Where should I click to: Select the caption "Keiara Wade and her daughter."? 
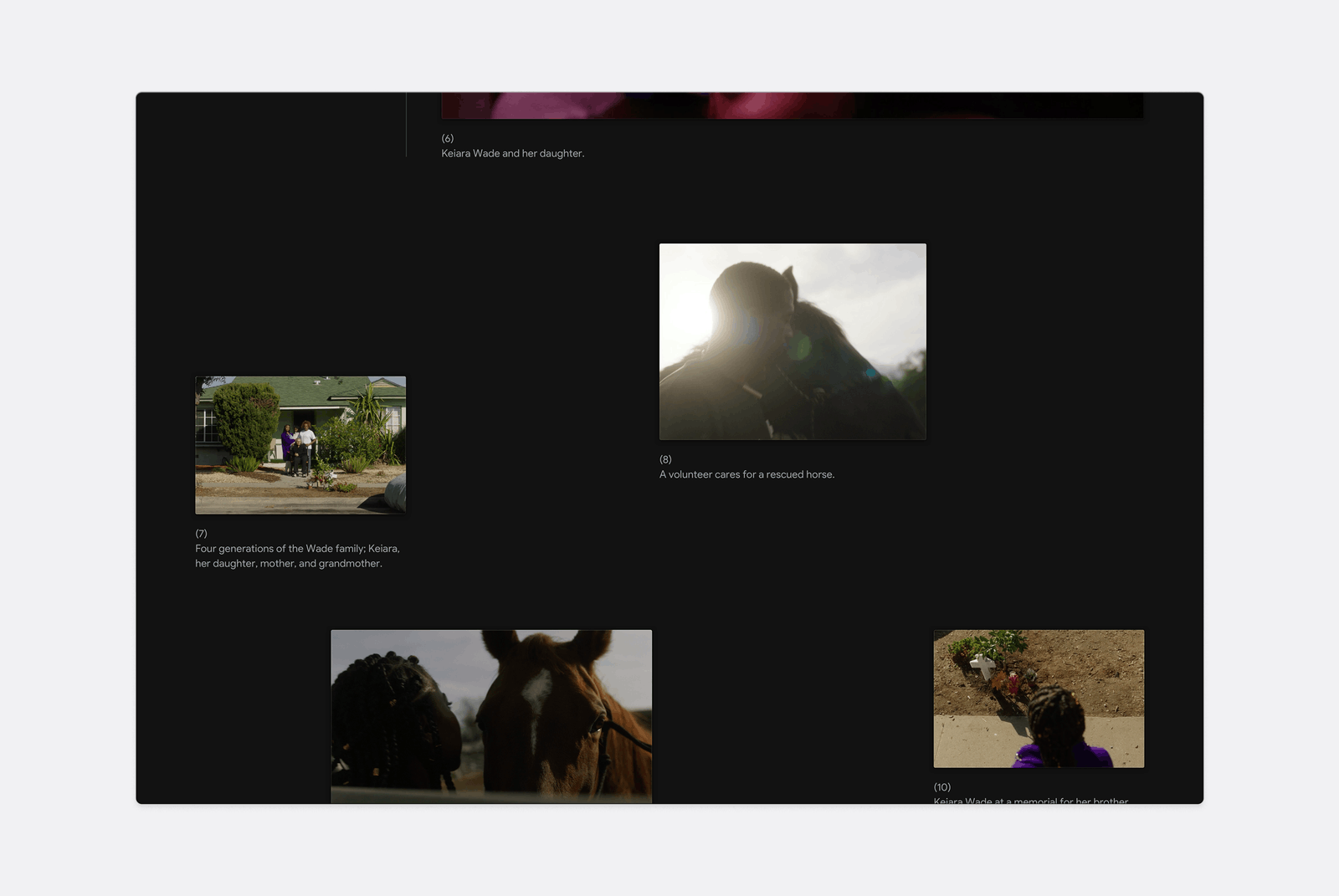coord(513,153)
